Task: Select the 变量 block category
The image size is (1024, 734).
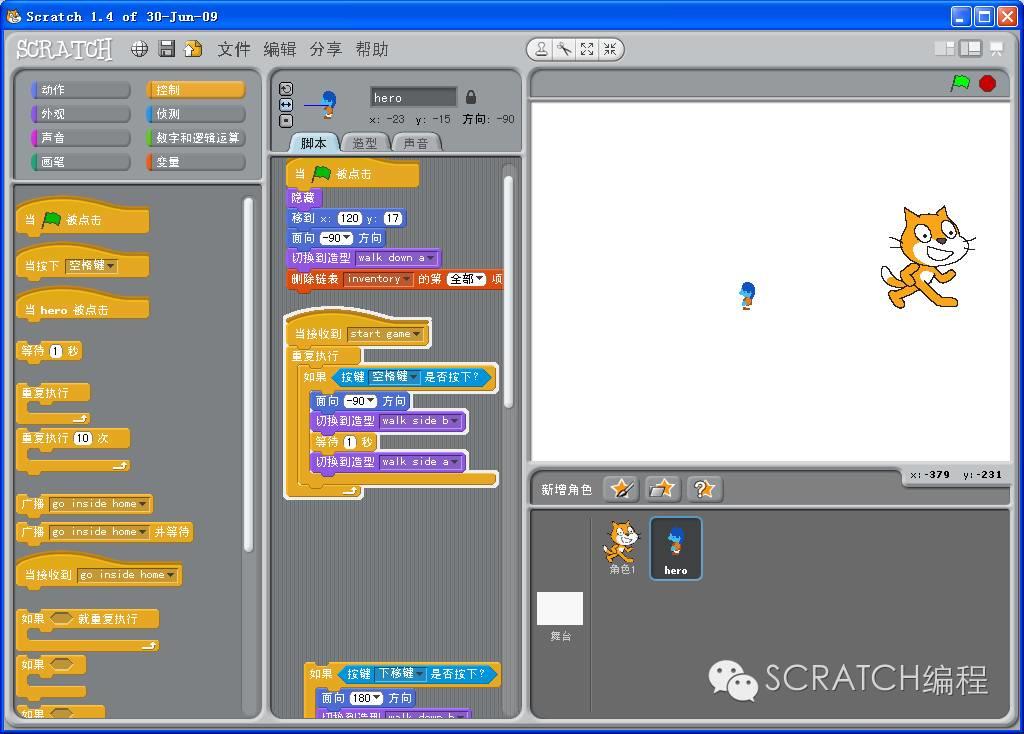Action: pyautogui.click(x=196, y=162)
